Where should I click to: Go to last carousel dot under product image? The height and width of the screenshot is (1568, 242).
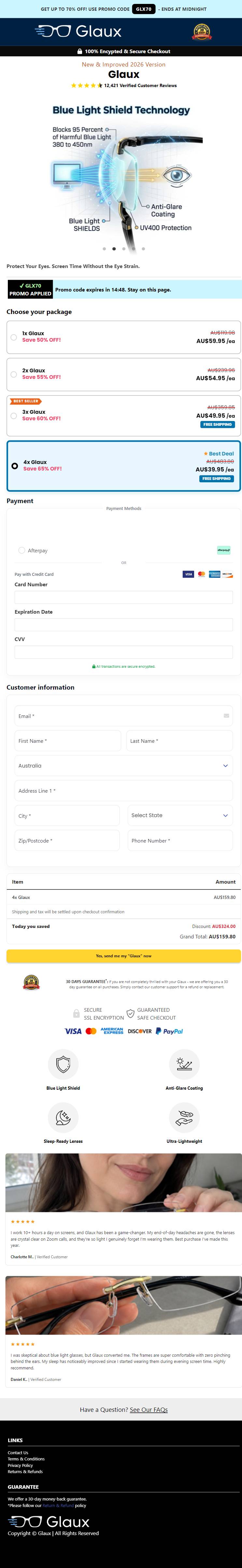[x=144, y=249]
